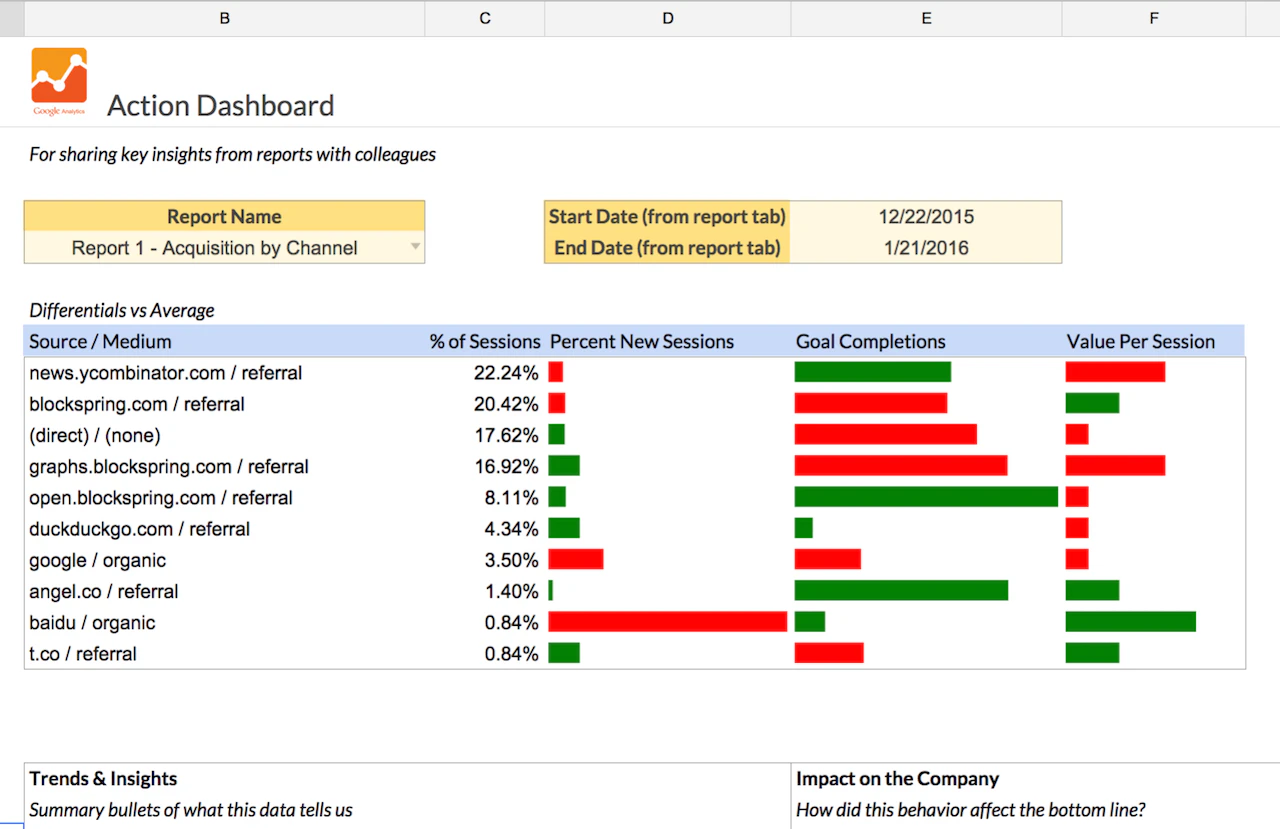Image resolution: width=1280 pixels, height=829 pixels.
Task: Click the Google Analytics logo image
Action: 59,82
